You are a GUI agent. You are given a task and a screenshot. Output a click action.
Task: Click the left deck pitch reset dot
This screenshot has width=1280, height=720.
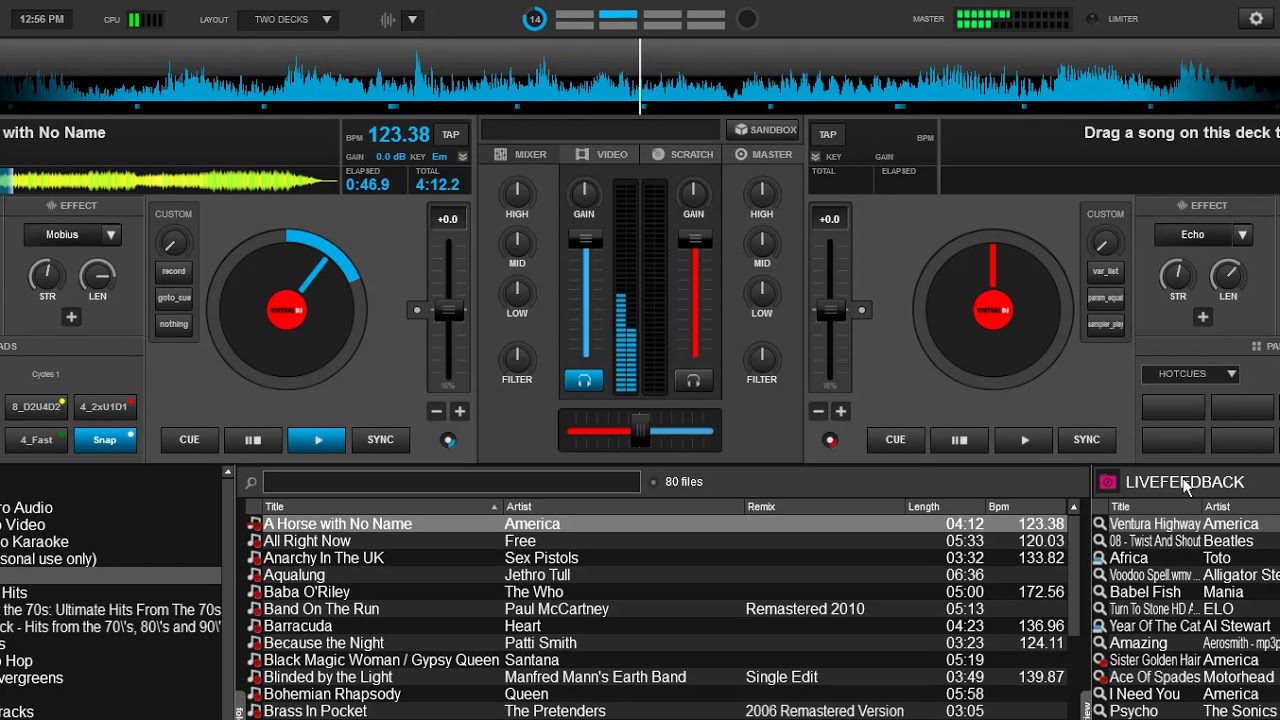coord(417,310)
